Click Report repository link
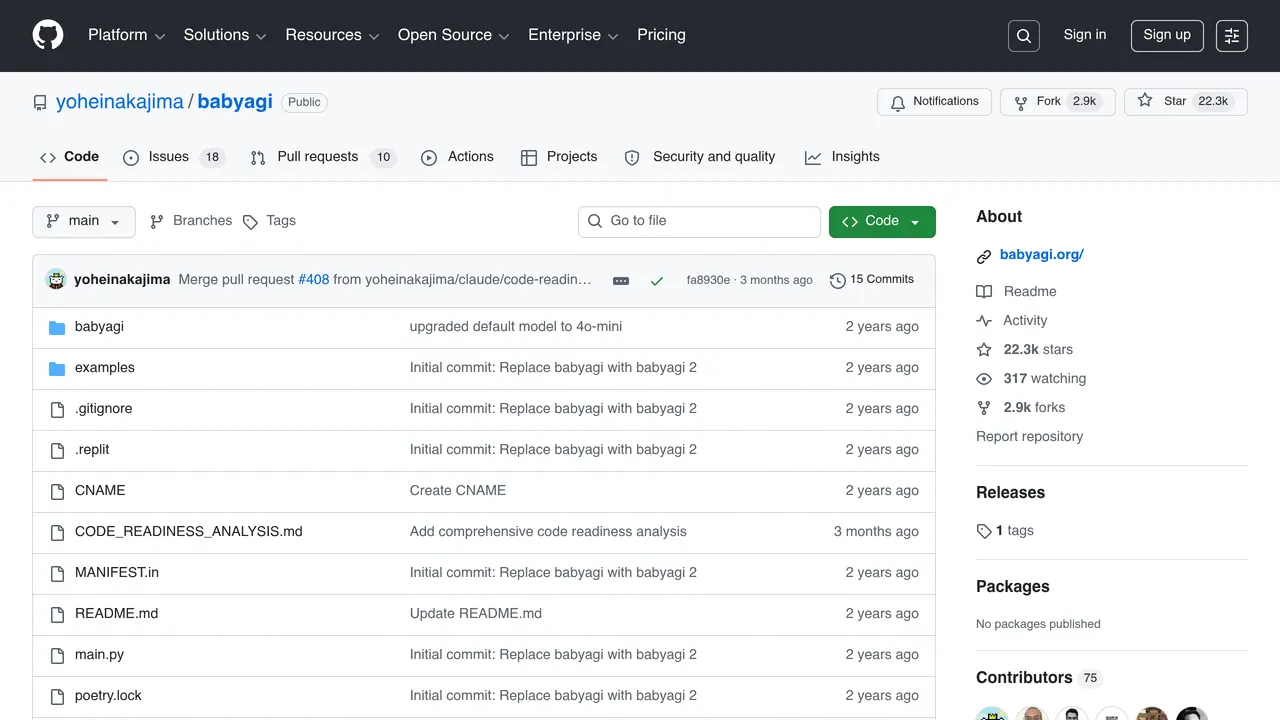The width and height of the screenshot is (1280, 720). tap(1029, 437)
